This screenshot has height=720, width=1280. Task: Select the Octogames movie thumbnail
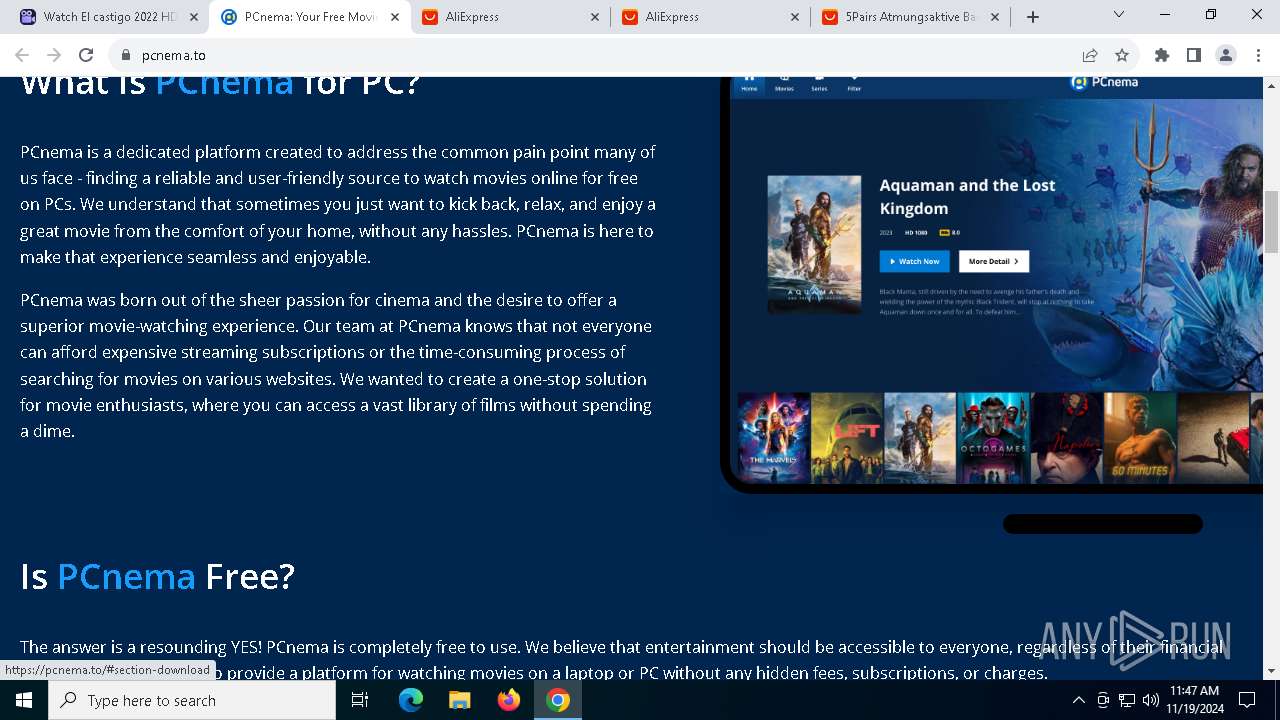pyautogui.click(x=994, y=438)
